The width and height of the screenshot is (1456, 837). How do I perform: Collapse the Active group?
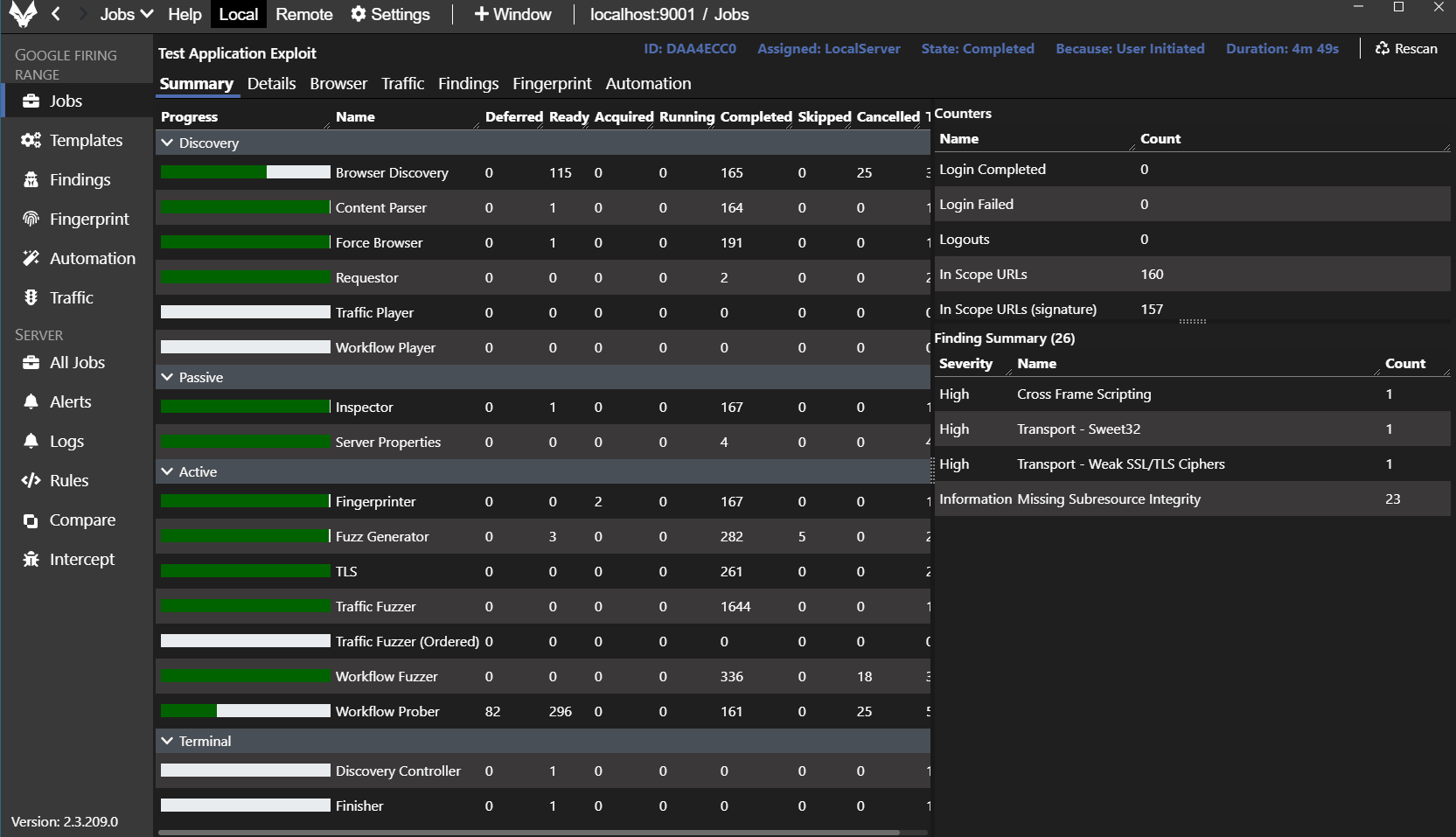167,471
